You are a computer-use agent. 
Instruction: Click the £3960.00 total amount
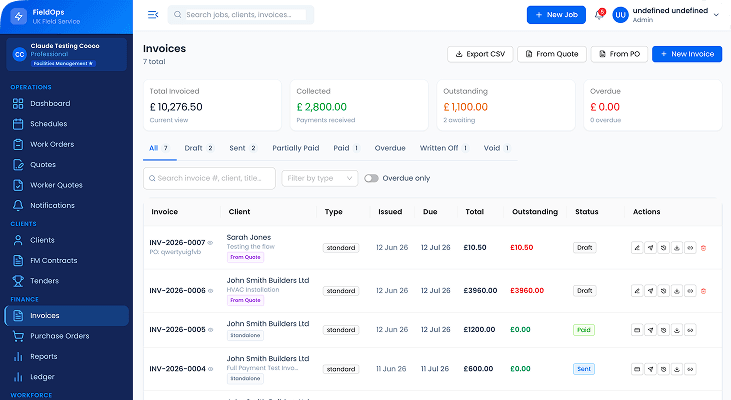pyautogui.click(x=480, y=291)
